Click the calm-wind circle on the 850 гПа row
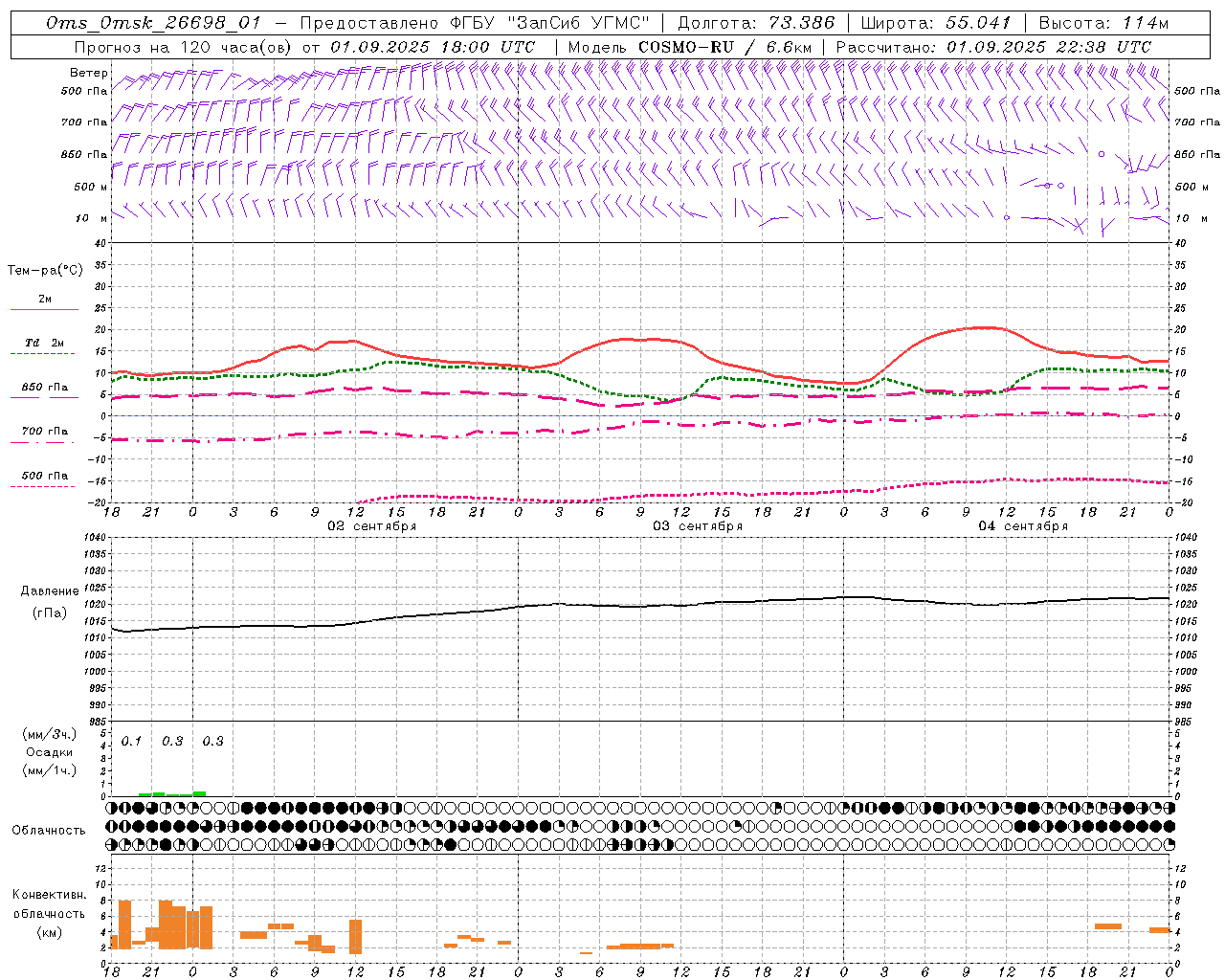Screen dimensions: 1225x980 point(1102,153)
